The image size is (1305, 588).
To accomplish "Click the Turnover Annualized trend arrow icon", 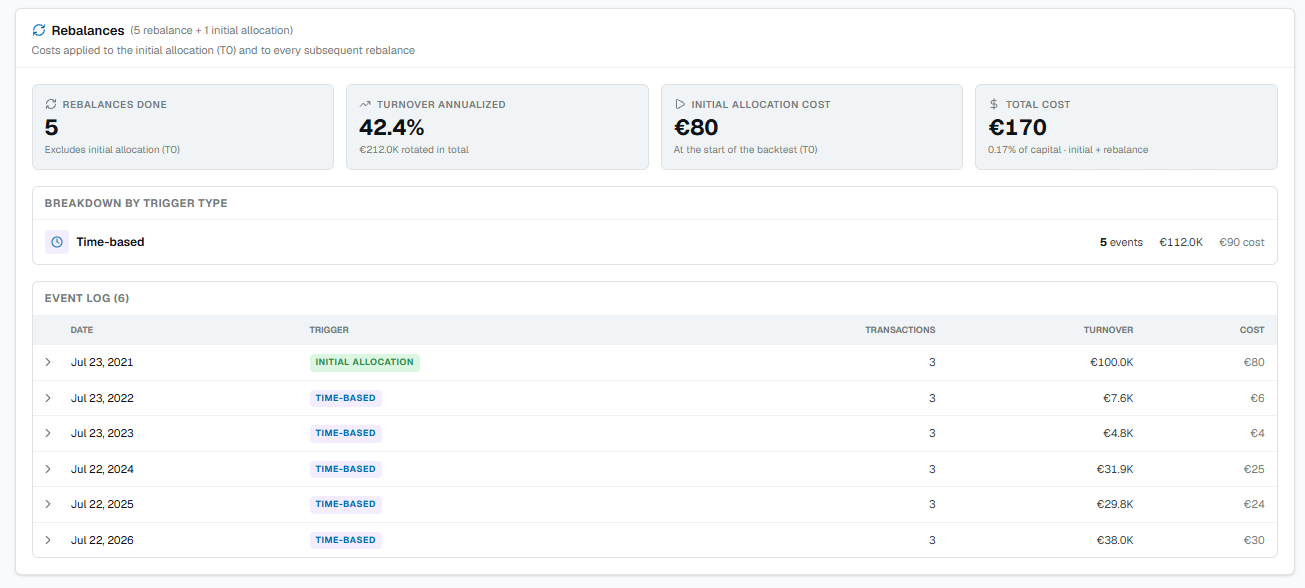I will (365, 104).
